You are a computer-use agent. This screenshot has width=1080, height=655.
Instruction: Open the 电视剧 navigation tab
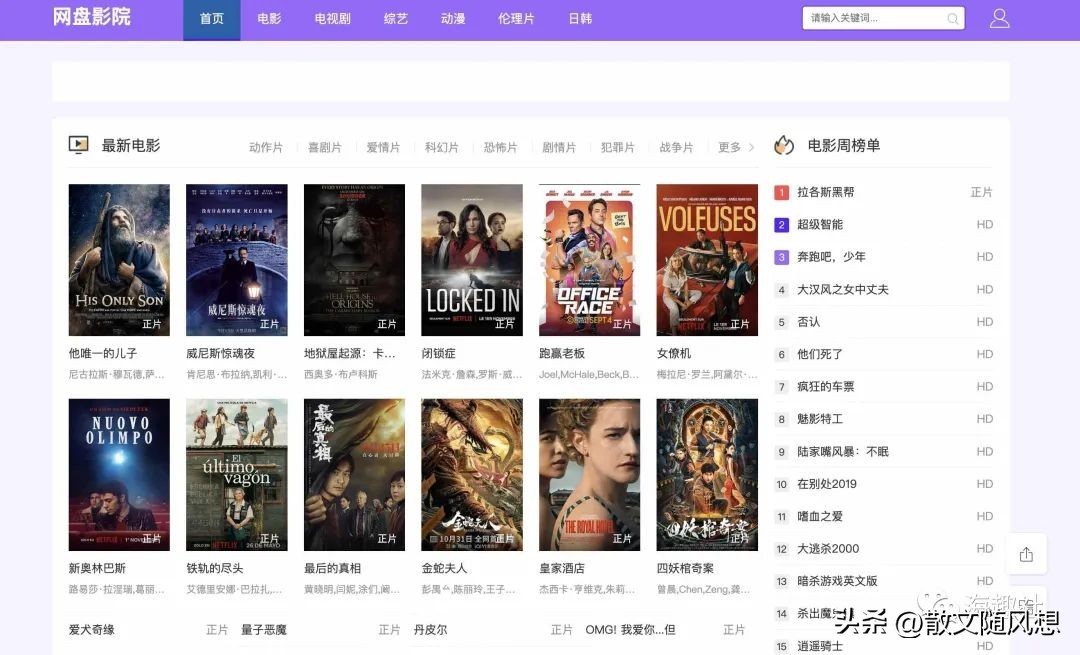[332, 19]
